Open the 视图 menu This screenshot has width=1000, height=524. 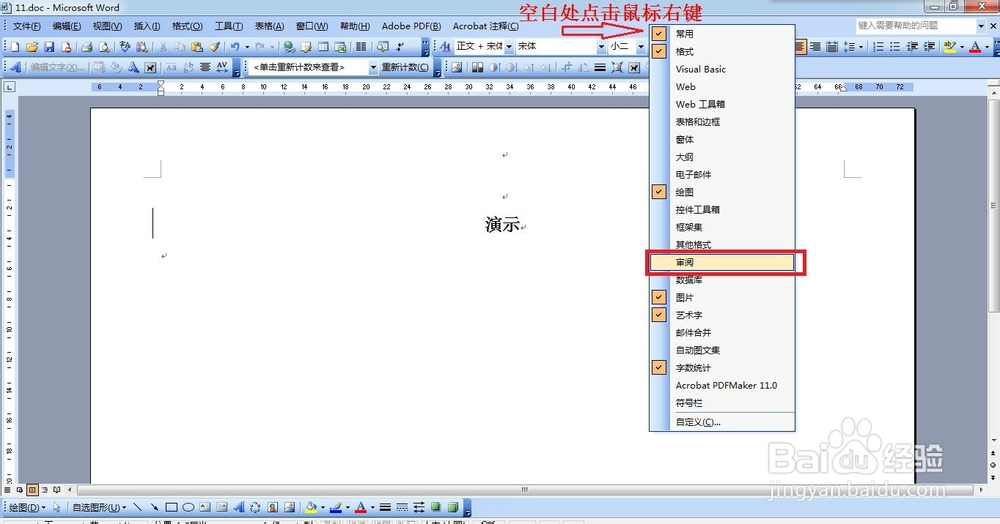point(107,26)
